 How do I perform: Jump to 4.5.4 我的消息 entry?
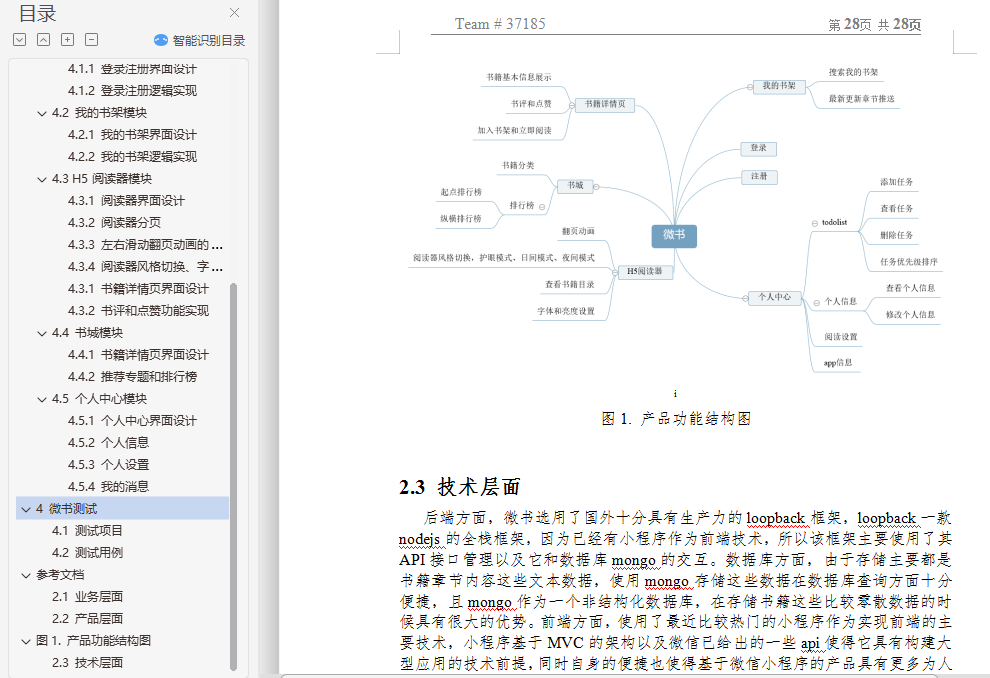(108, 487)
